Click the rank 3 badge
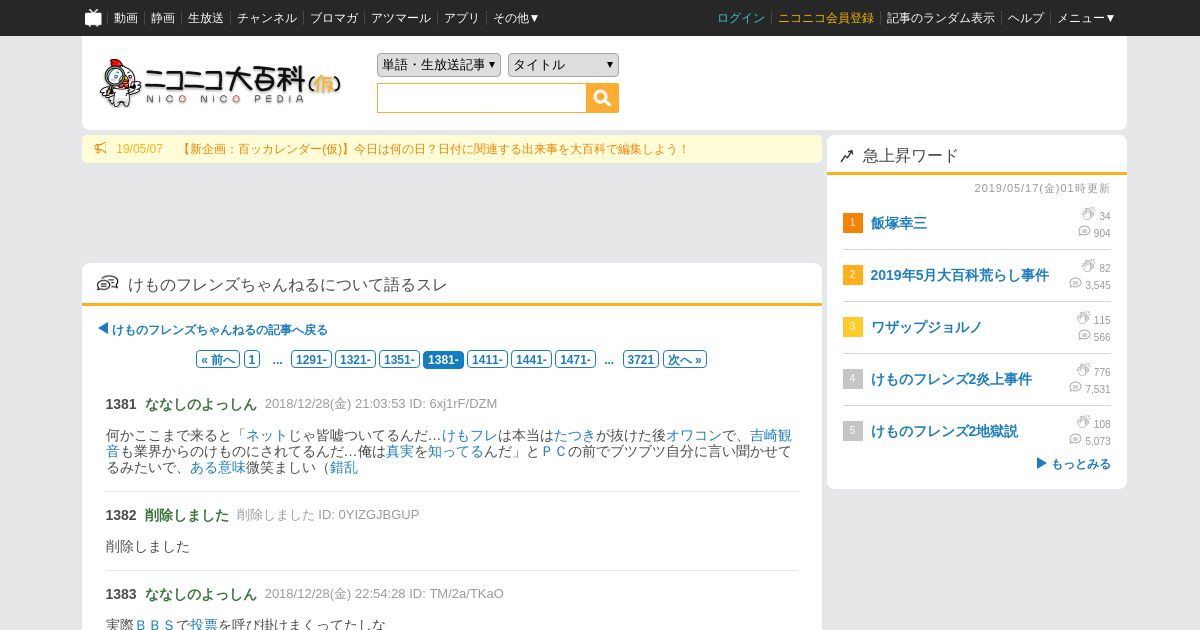The image size is (1200, 630). [x=852, y=327]
